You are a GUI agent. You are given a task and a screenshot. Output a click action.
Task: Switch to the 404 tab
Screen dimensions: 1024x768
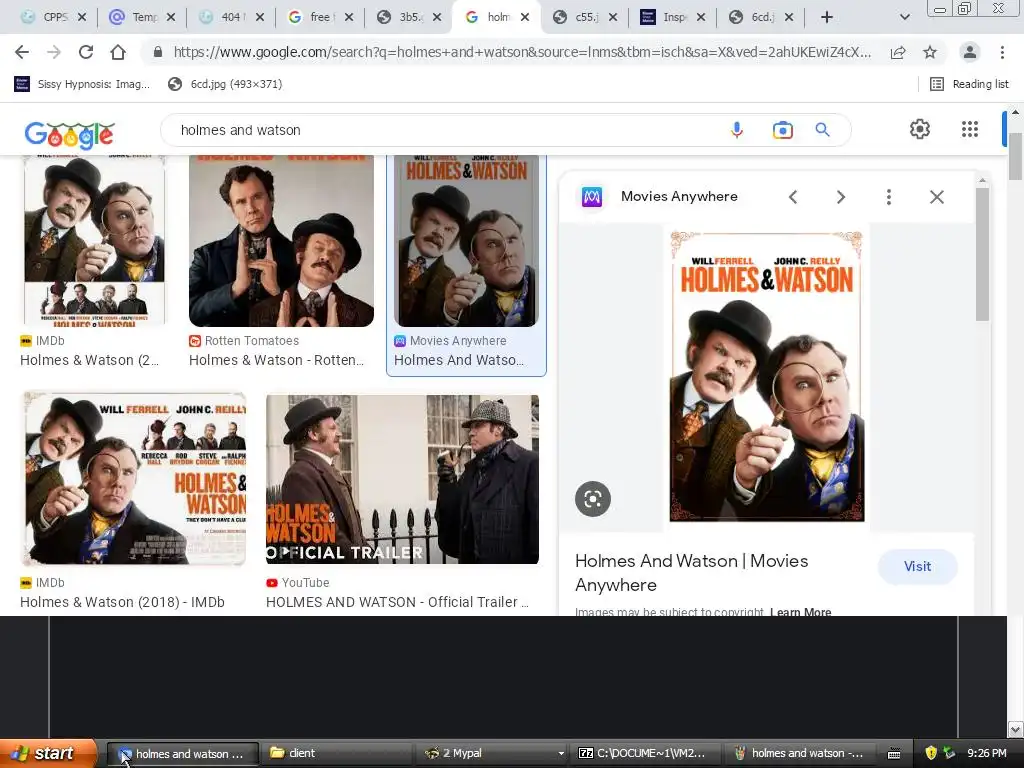(x=223, y=17)
